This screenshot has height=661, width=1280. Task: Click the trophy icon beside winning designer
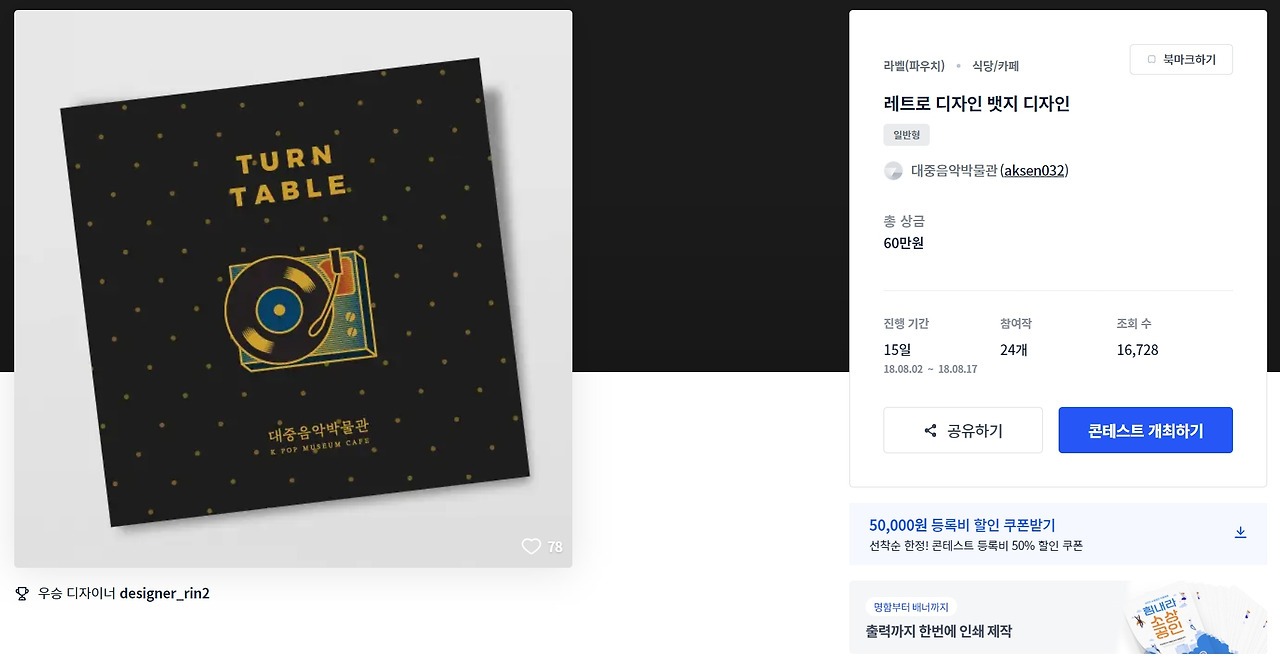22,593
